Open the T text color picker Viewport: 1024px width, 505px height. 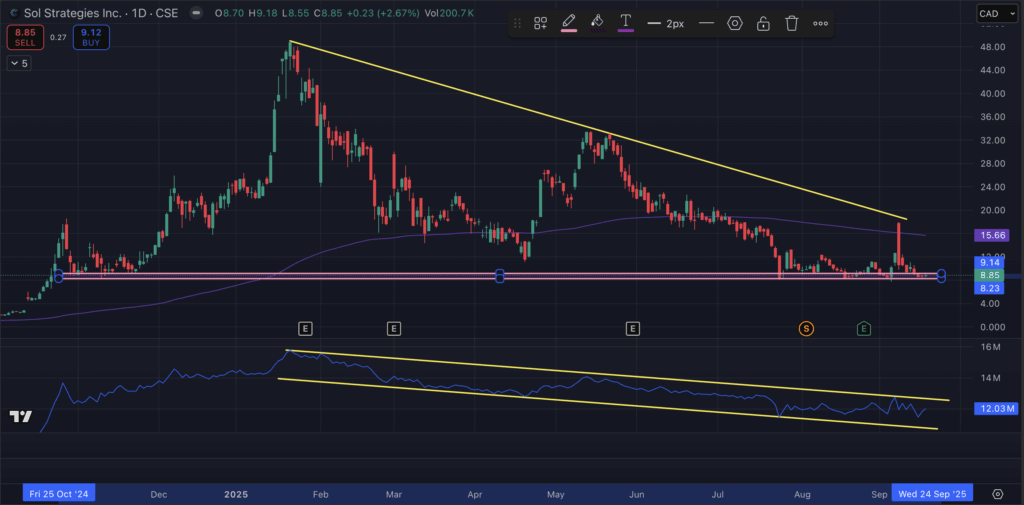(626, 24)
